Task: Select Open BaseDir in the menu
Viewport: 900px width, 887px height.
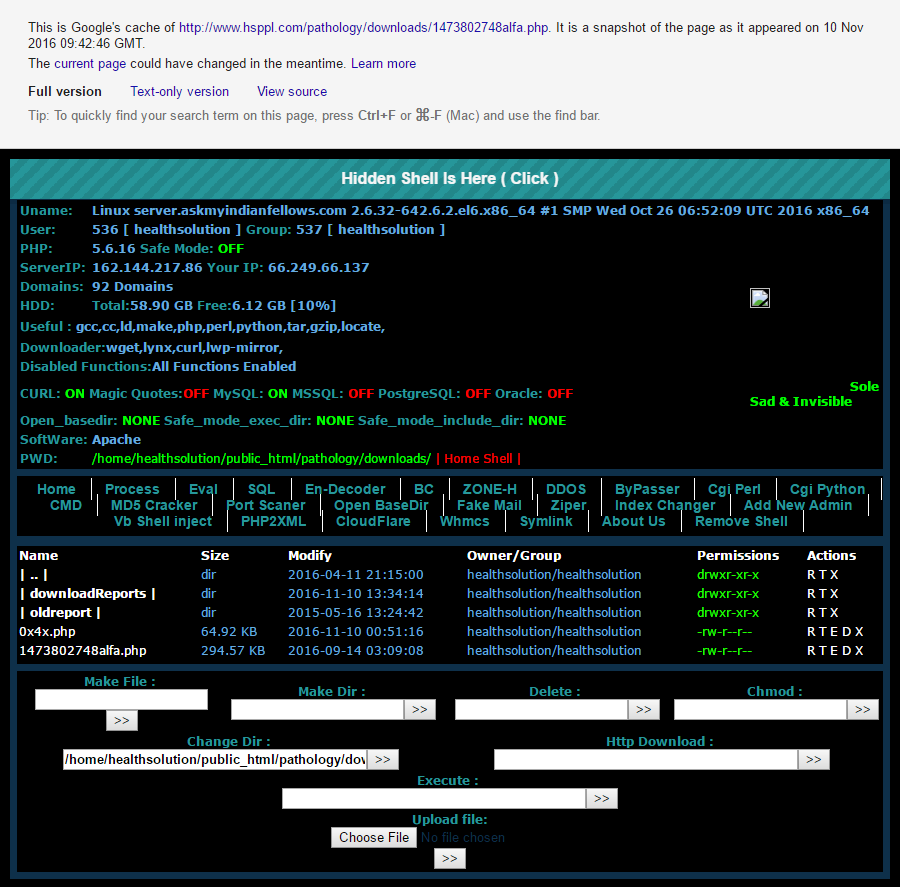Action: 381,505
